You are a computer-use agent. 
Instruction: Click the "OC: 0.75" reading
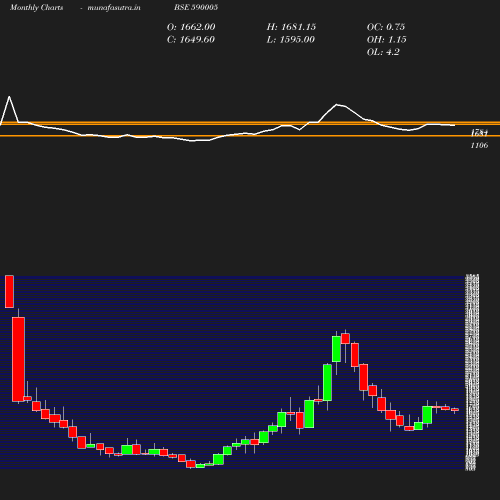pyautogui.click(x=386, y=27)
